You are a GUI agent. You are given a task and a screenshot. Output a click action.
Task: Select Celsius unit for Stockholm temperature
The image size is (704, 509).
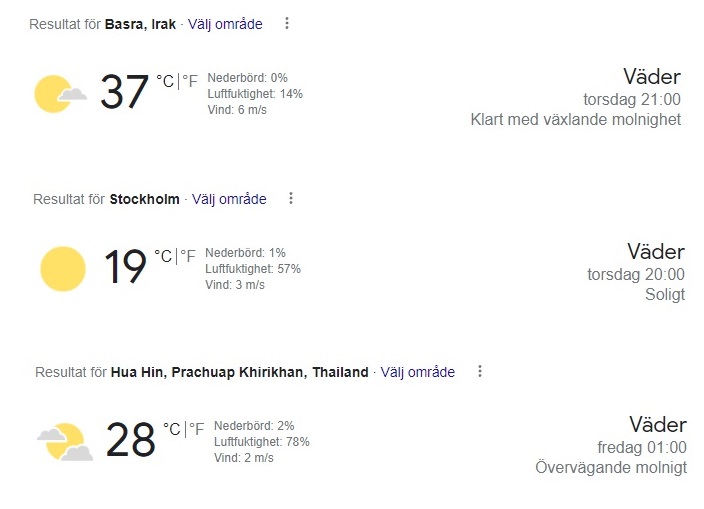[163, 256]
